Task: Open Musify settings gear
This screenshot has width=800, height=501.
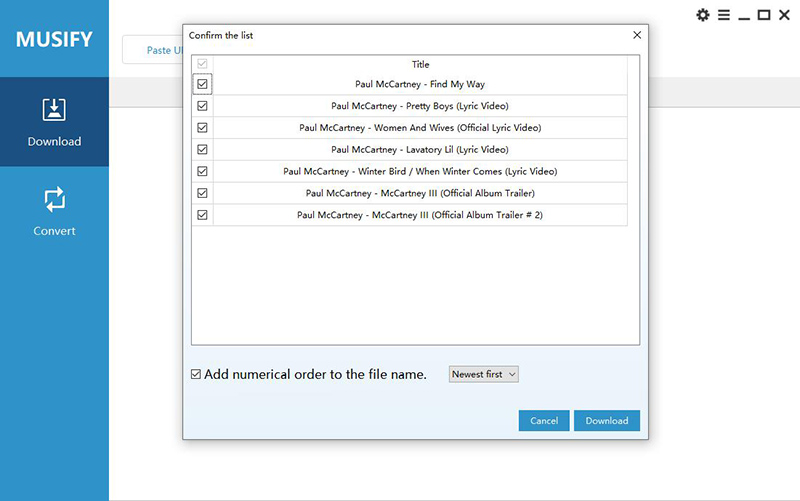Action: click(x=703, y=15)
